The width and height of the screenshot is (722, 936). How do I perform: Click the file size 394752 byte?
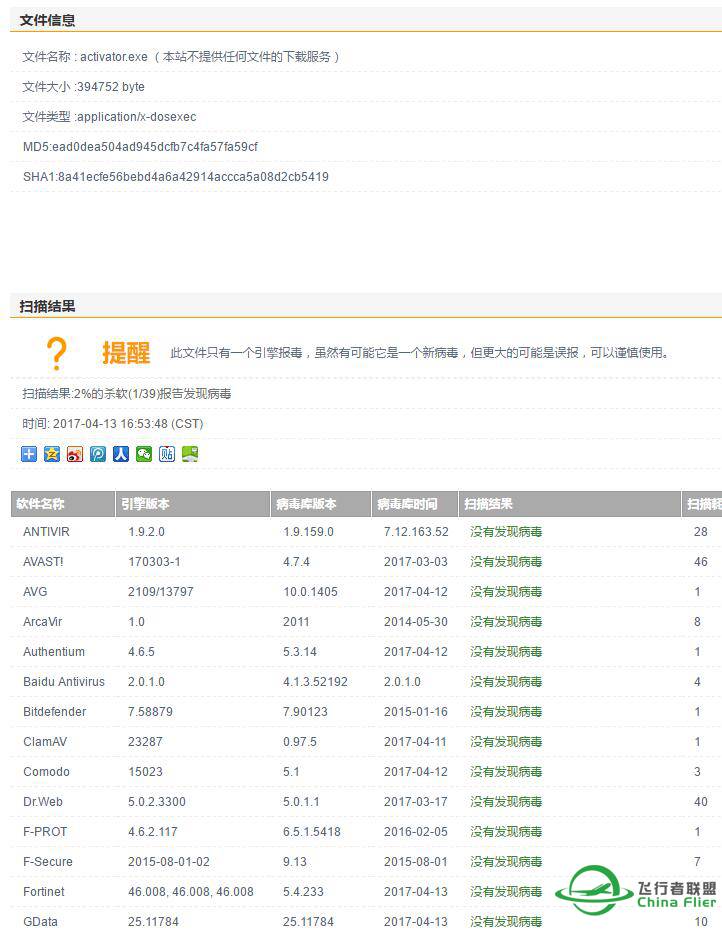(84, 87)
